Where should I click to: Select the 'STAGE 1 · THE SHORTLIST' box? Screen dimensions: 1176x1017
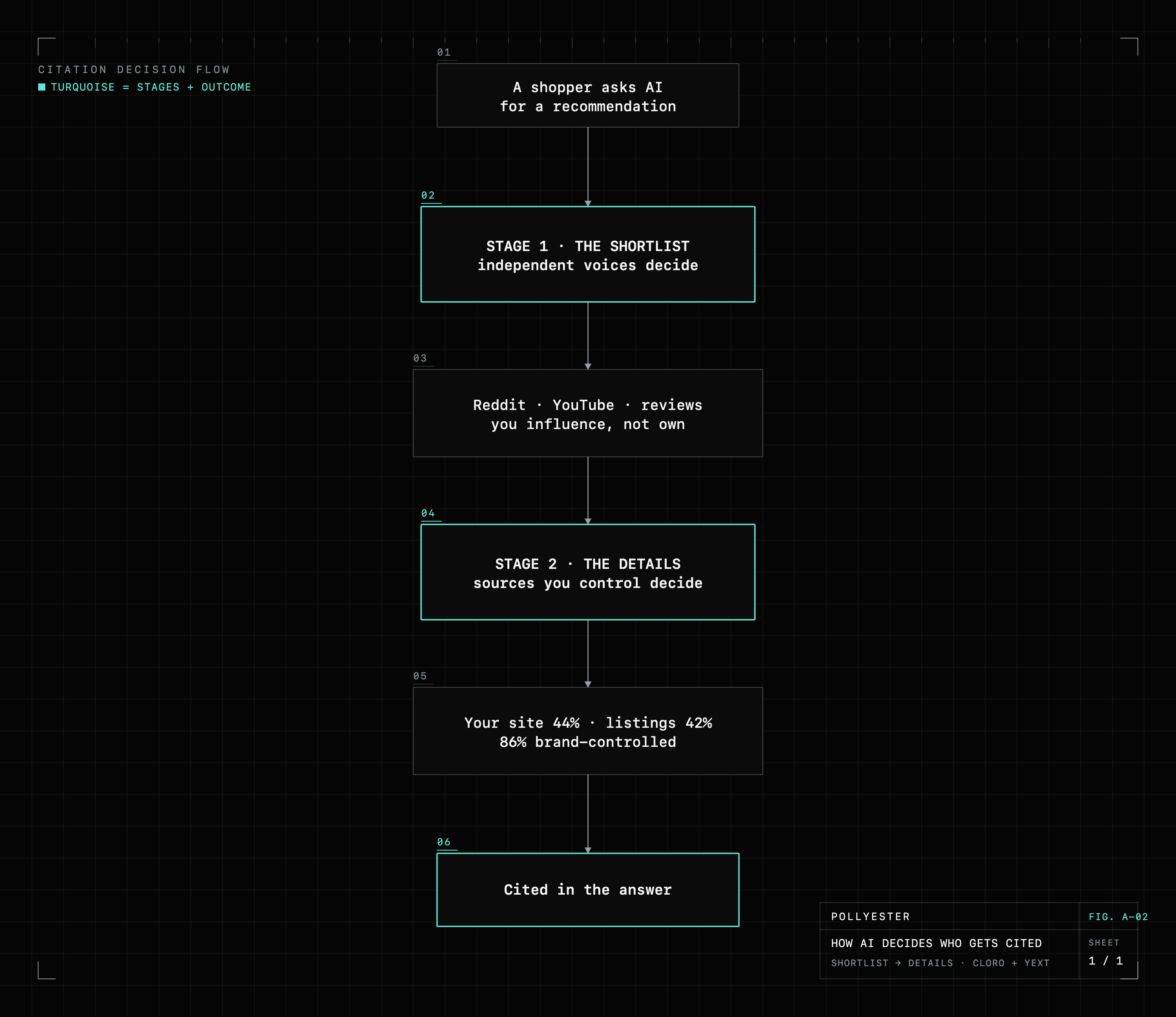coord(588,254)
